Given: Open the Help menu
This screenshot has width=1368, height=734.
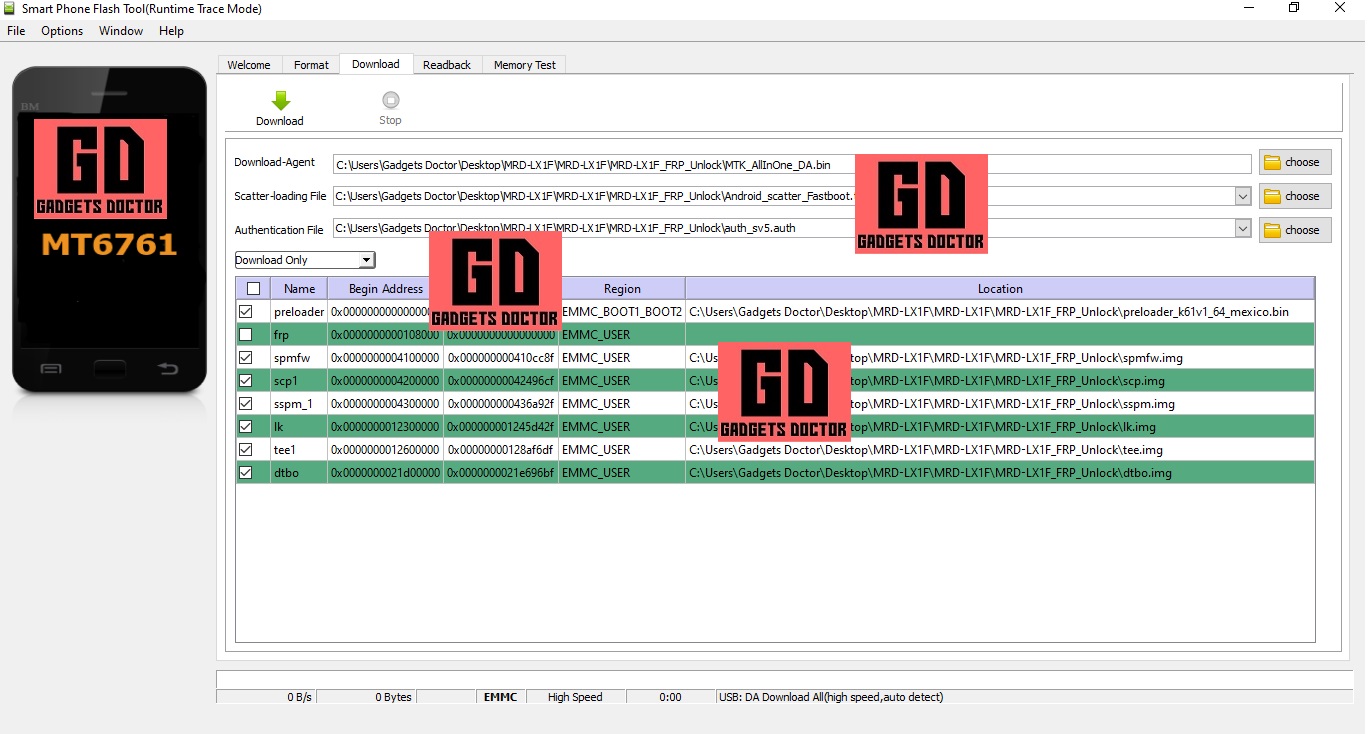Looking at the screenshot, I should click(x=172, y=31).
